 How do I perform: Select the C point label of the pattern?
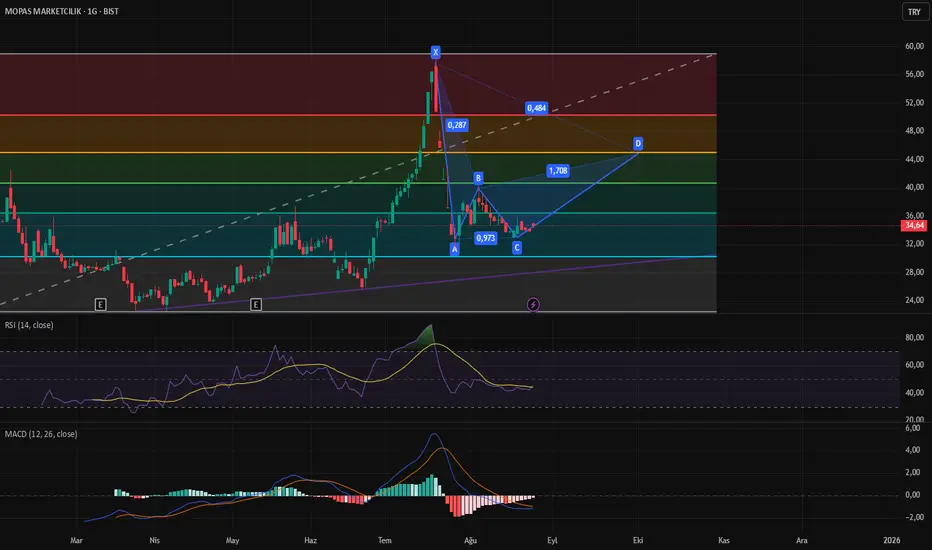(517, 247)
